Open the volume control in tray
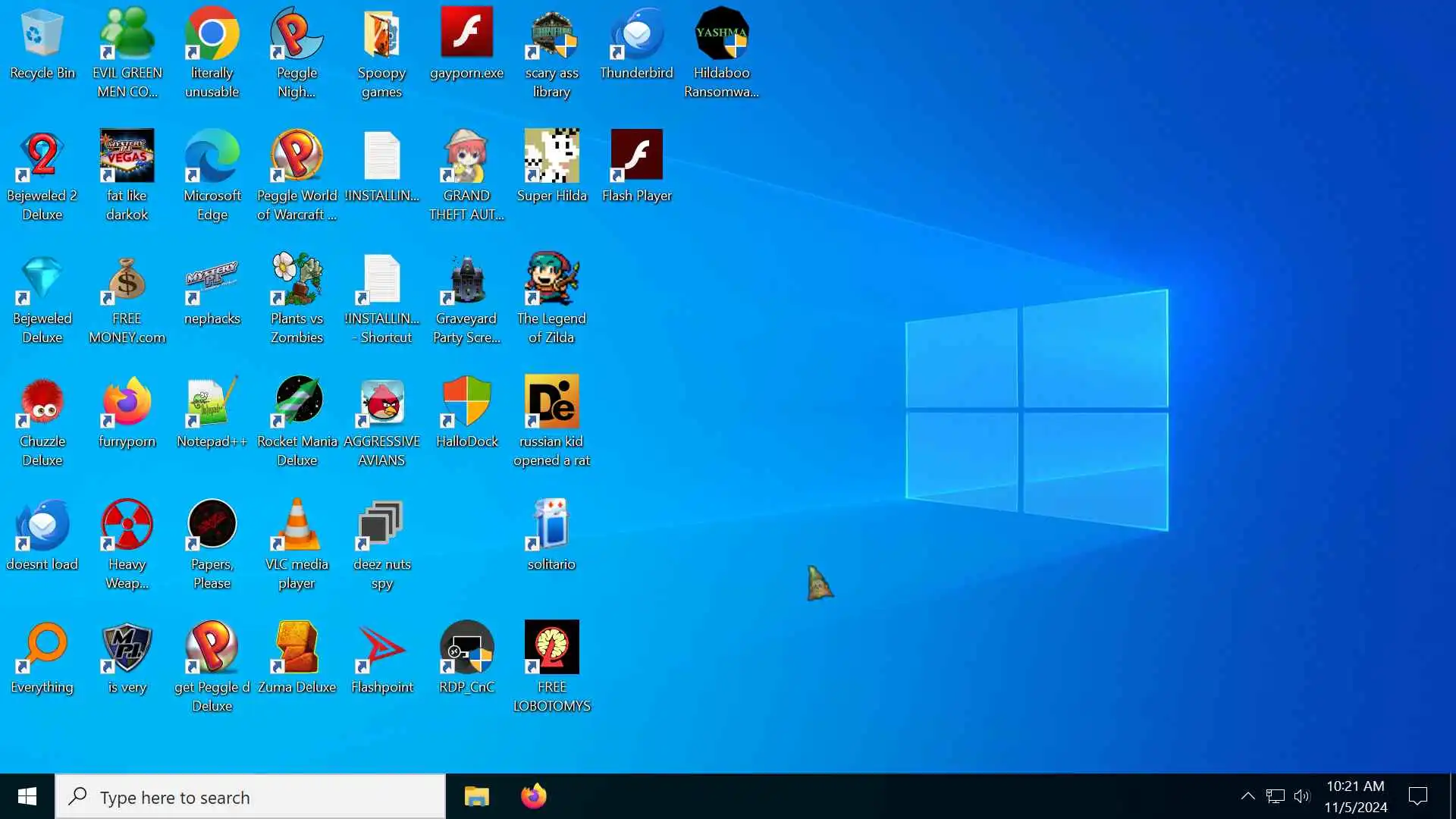The width and height of the screenshot is (1456, 819). pyautogui.click(x=1302, y=796)
